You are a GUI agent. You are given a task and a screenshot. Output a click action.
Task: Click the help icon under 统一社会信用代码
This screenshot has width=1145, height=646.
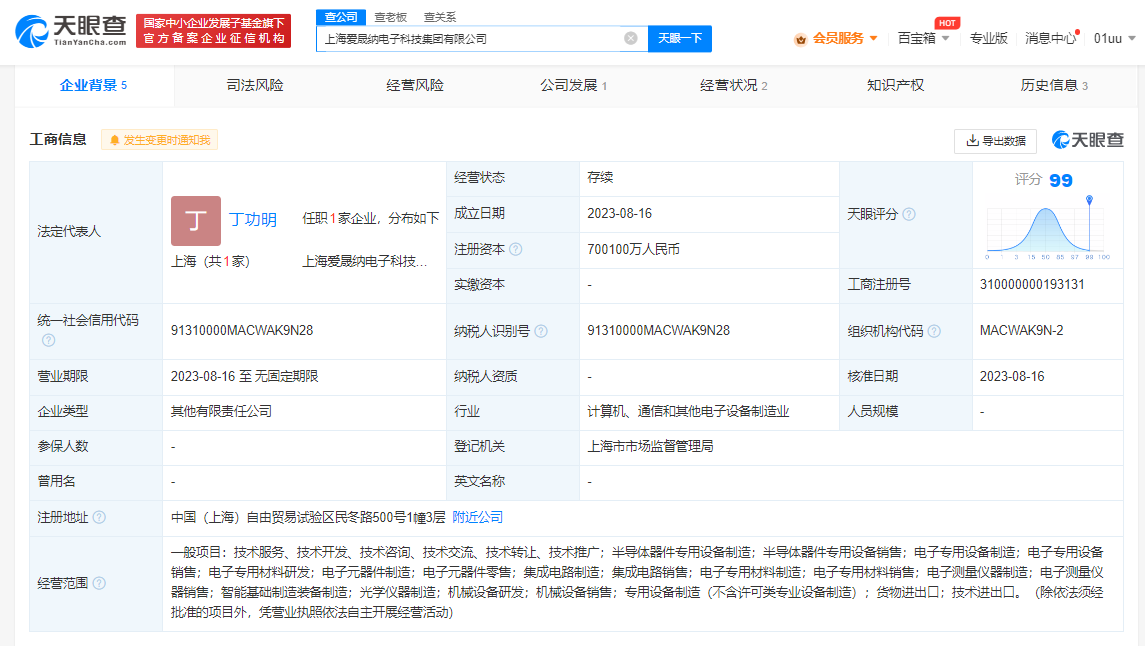click(48, 340)
